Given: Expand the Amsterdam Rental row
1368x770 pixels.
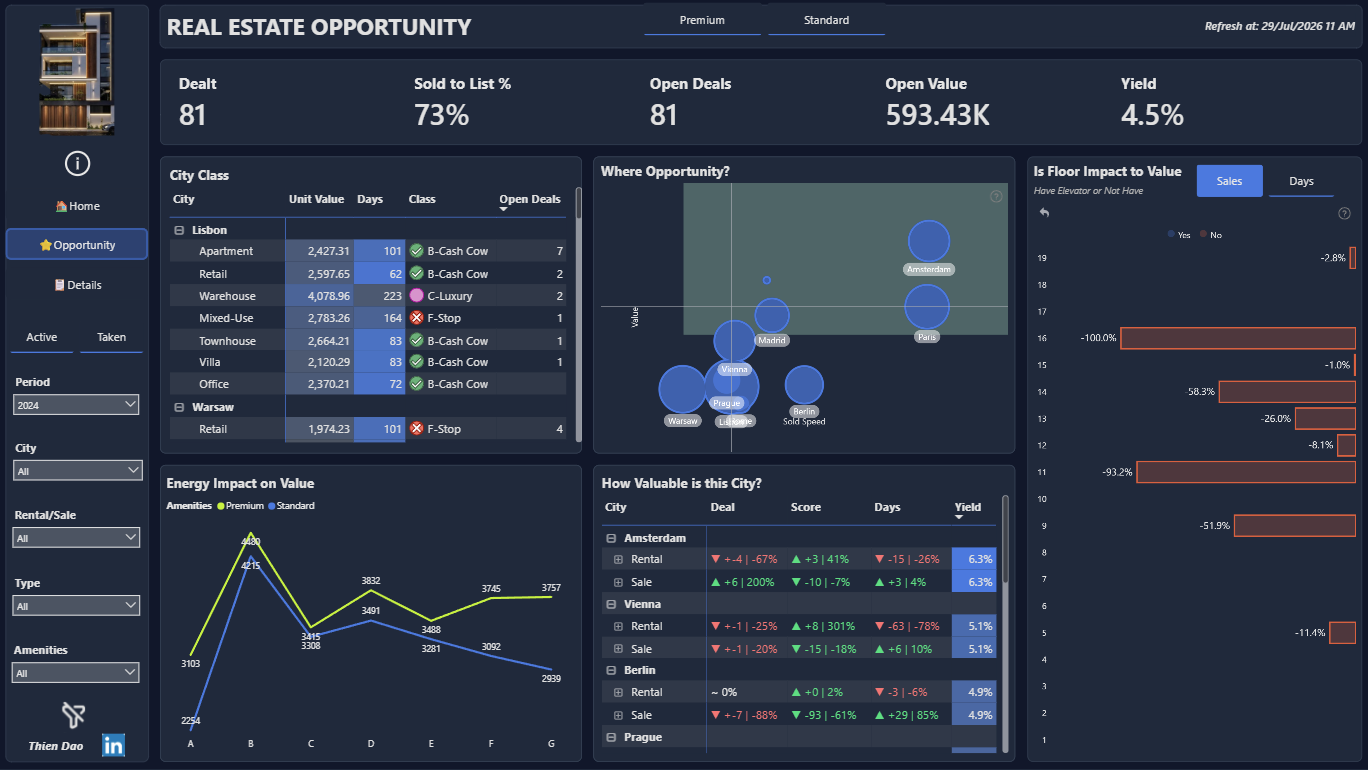Looking at the screenshot, I should pos(618,559).
